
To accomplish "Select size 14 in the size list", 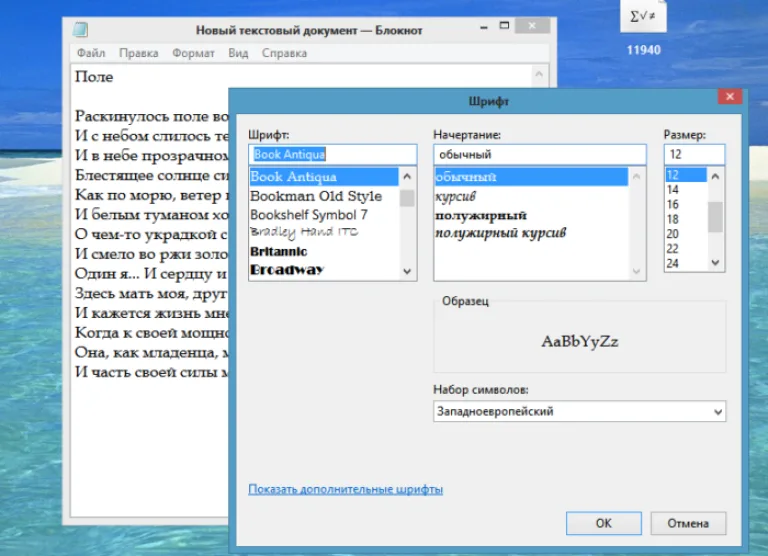I will 686,190.
